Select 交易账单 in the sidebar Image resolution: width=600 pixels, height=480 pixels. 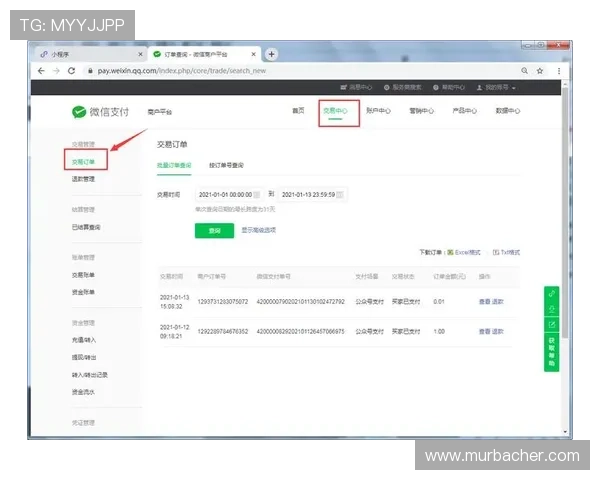pyautogui.click(x=83, y=275)
